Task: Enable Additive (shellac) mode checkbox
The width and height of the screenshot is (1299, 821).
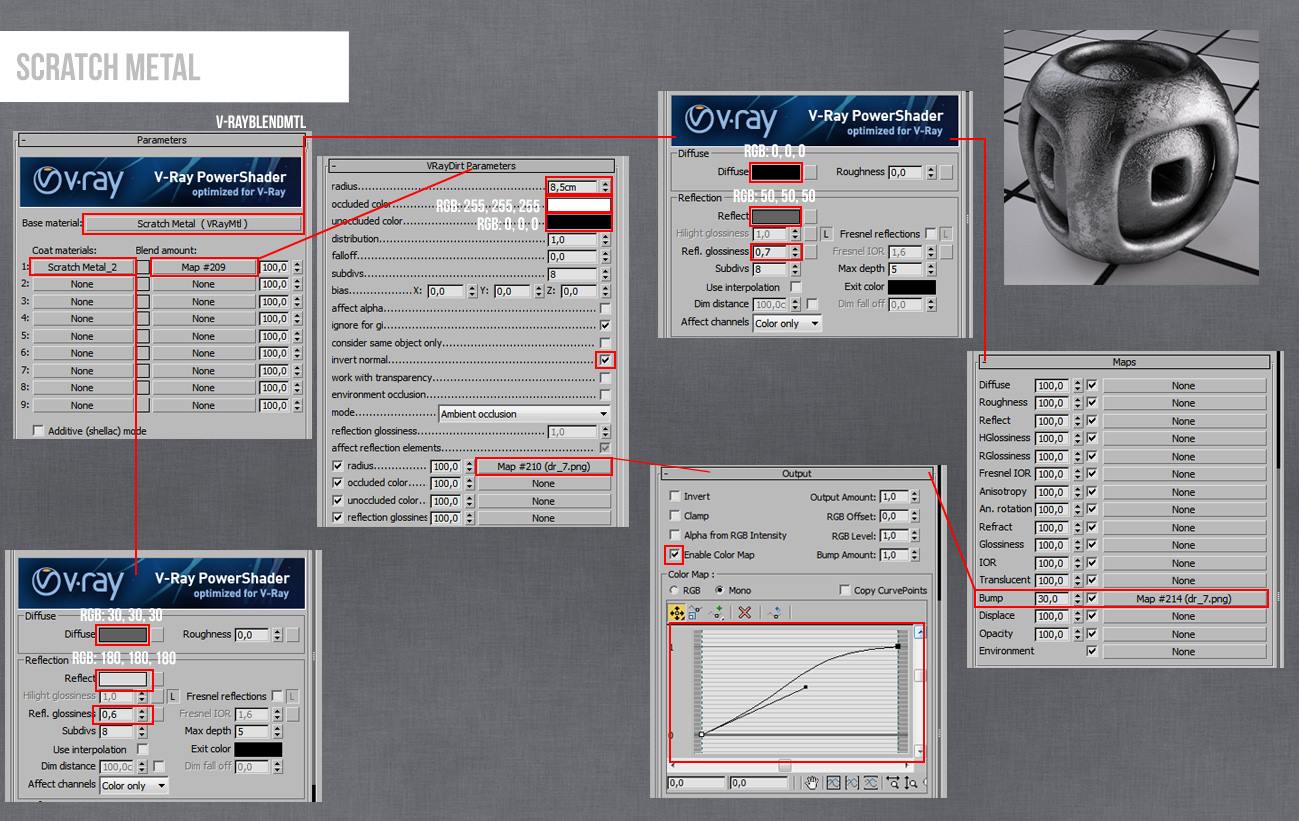Action: tap(39, 431)
